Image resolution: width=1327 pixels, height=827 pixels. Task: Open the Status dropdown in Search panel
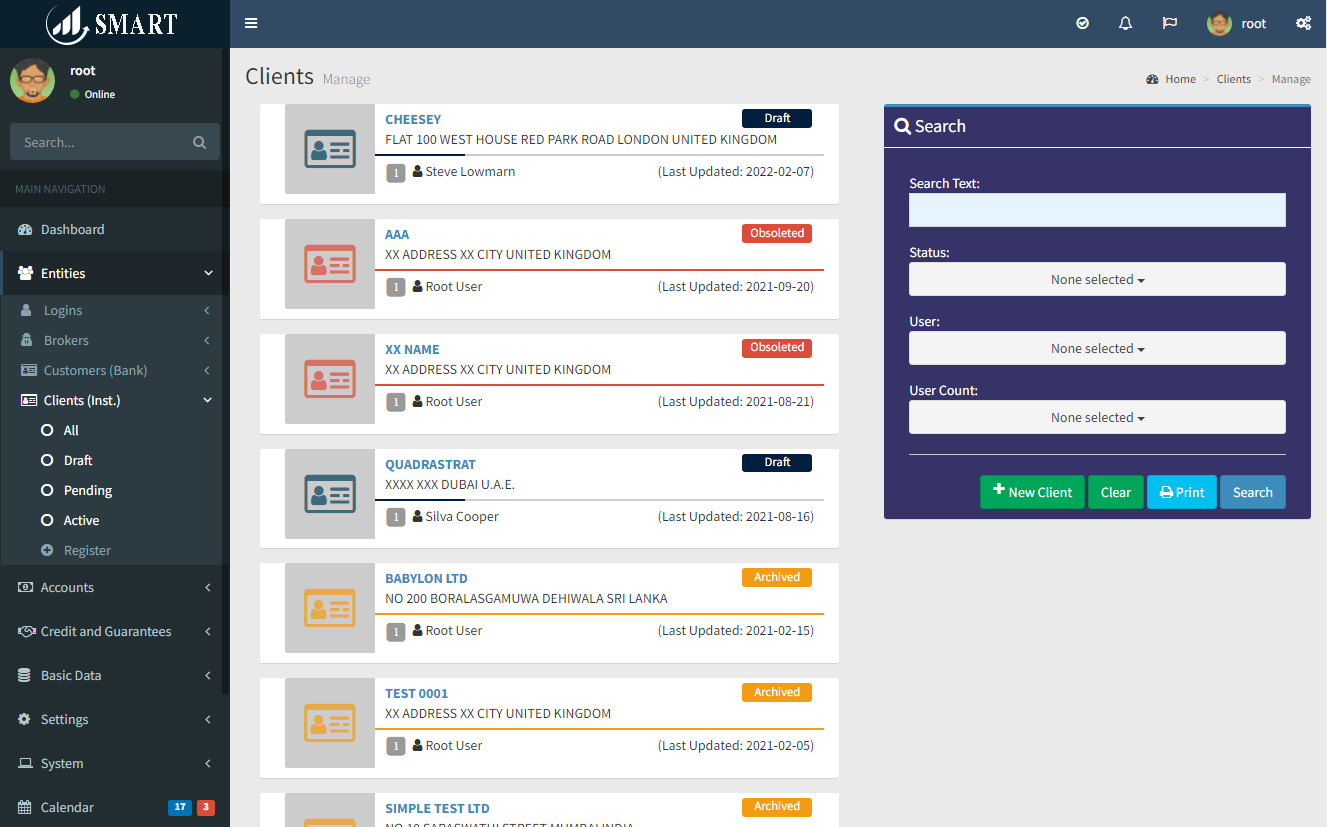pyautogui.click(x=1096, y=280)
